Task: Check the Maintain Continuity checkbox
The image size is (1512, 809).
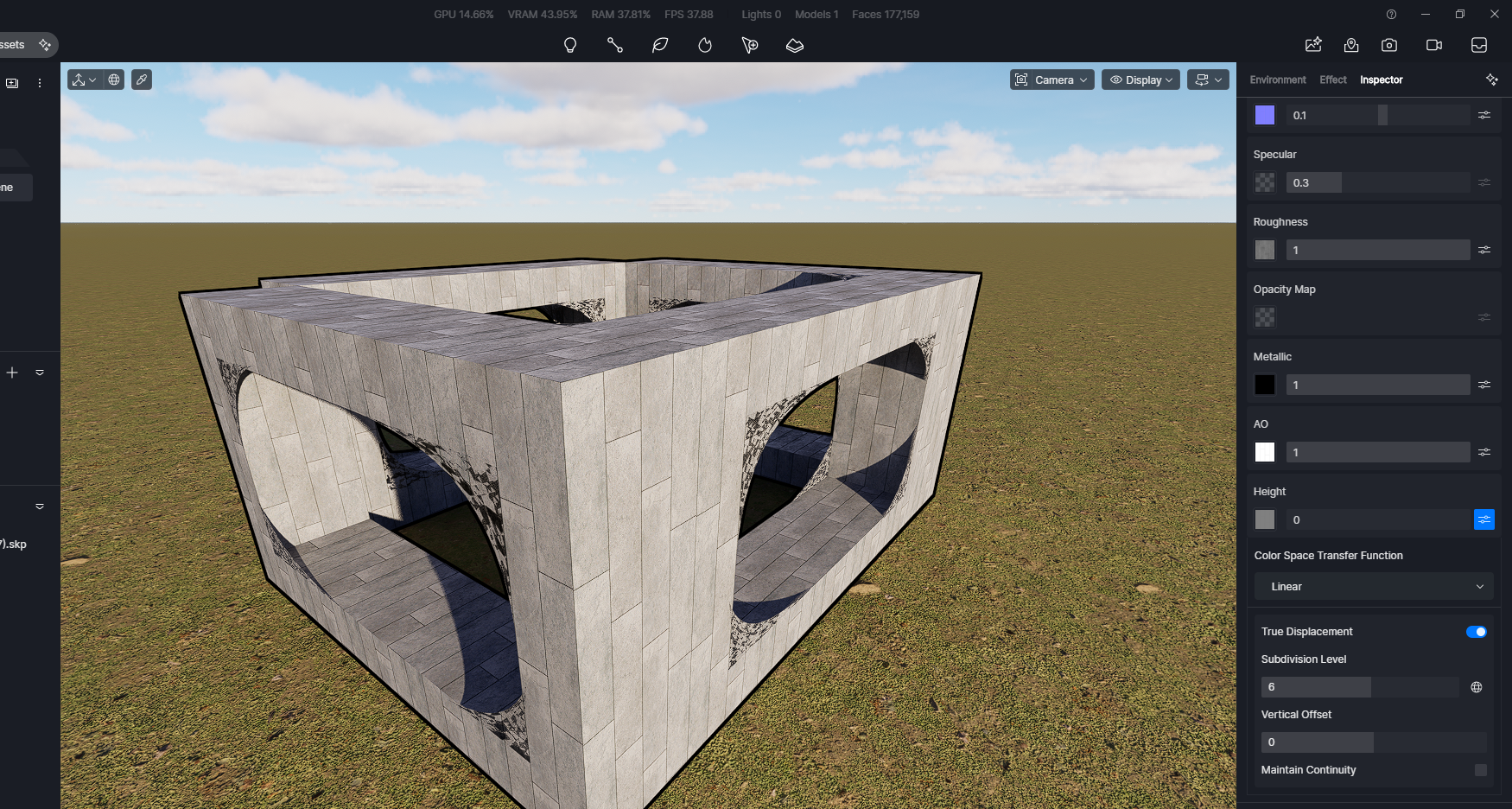Action: [1481, 770]
